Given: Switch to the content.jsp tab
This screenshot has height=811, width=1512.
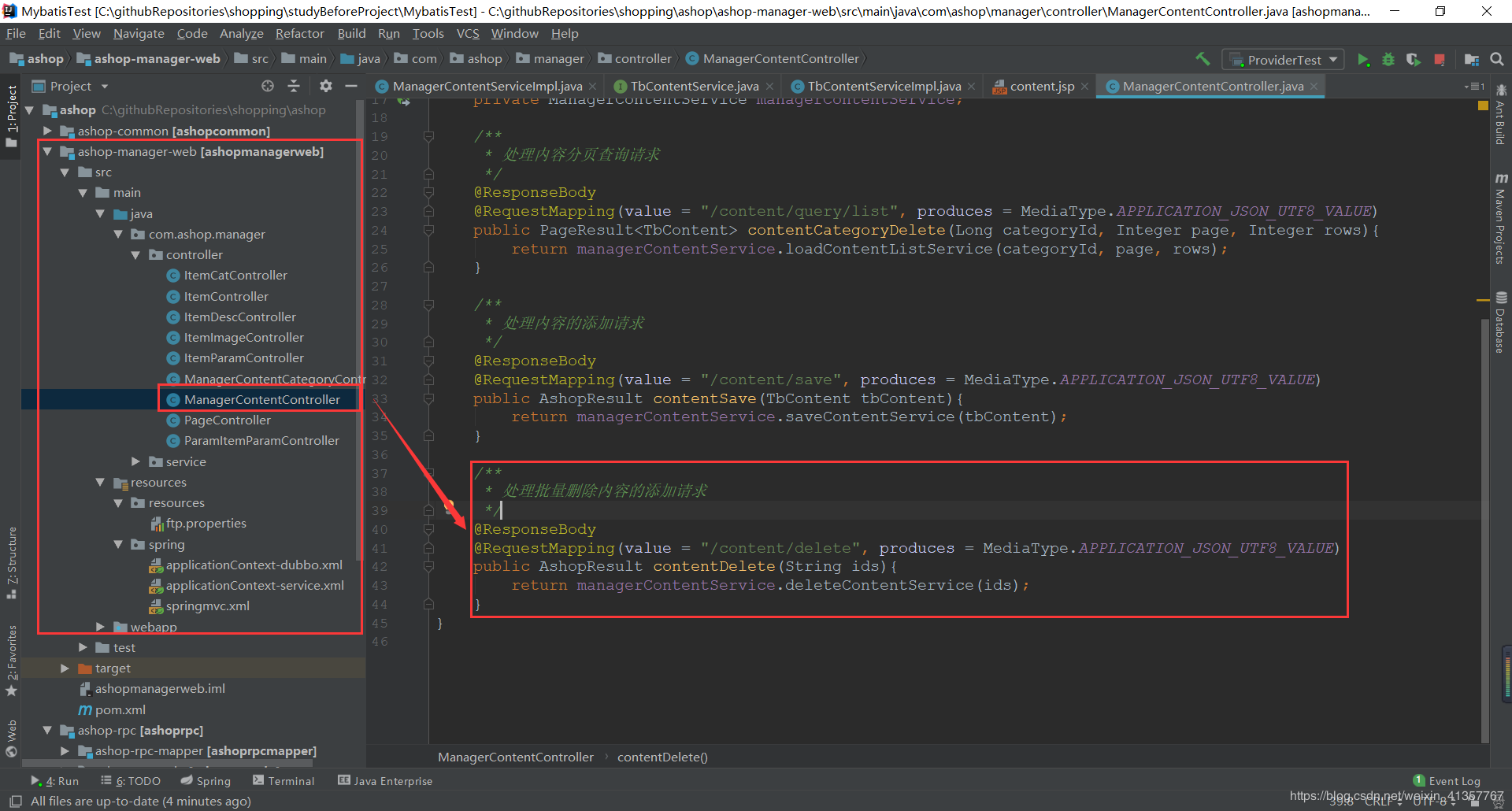Looking at the screenshot, I should point(1042,87).
